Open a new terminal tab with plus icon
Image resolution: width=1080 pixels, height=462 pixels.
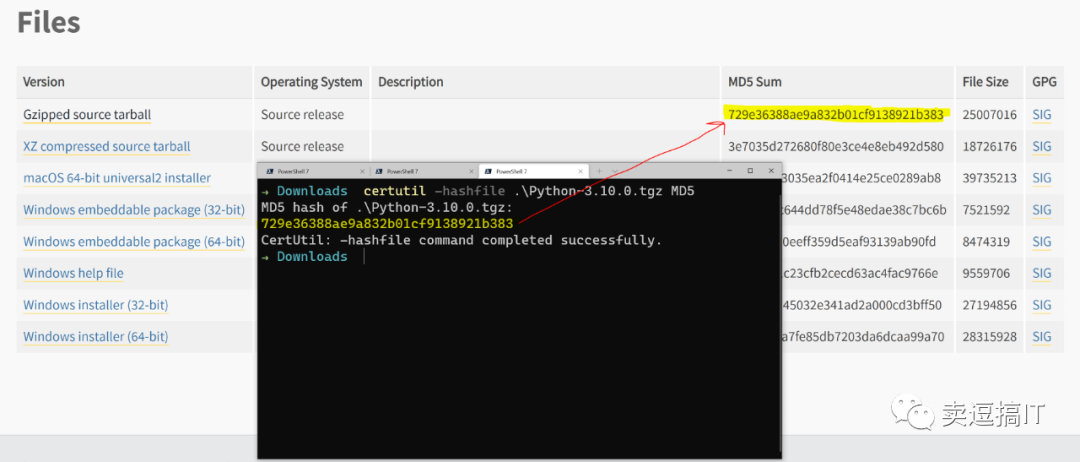(599, 171)
